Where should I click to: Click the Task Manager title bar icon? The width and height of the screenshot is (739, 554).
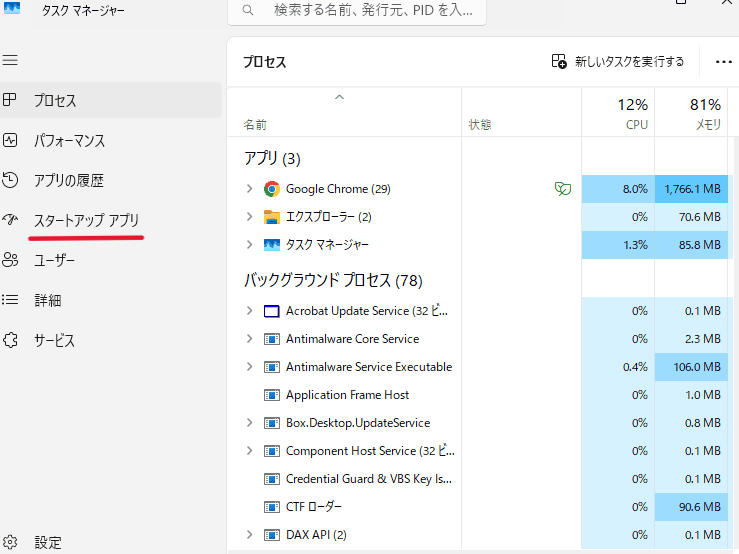pyautogui.click(x=12, y=8)
